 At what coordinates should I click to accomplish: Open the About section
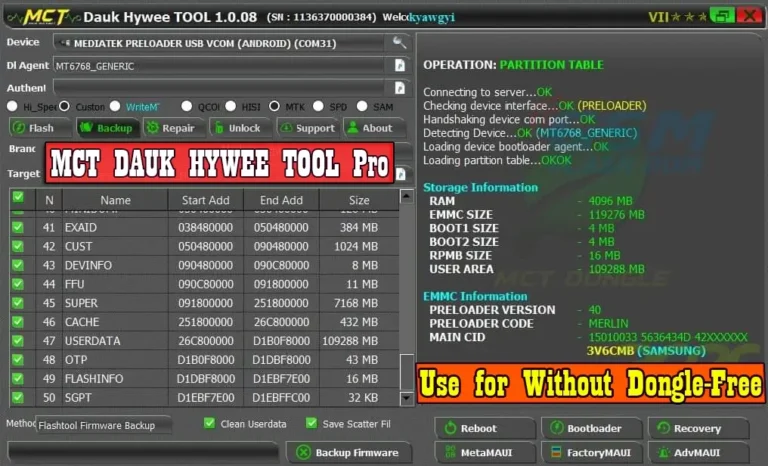coord(374,128)
